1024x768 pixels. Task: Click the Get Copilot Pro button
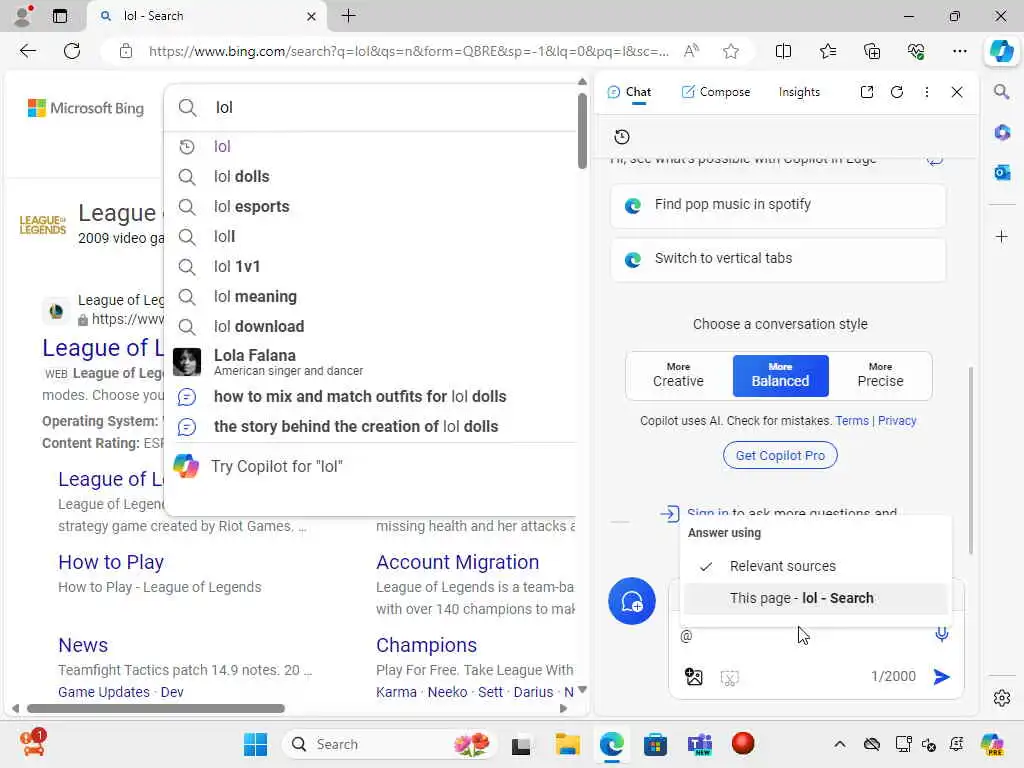780,455
